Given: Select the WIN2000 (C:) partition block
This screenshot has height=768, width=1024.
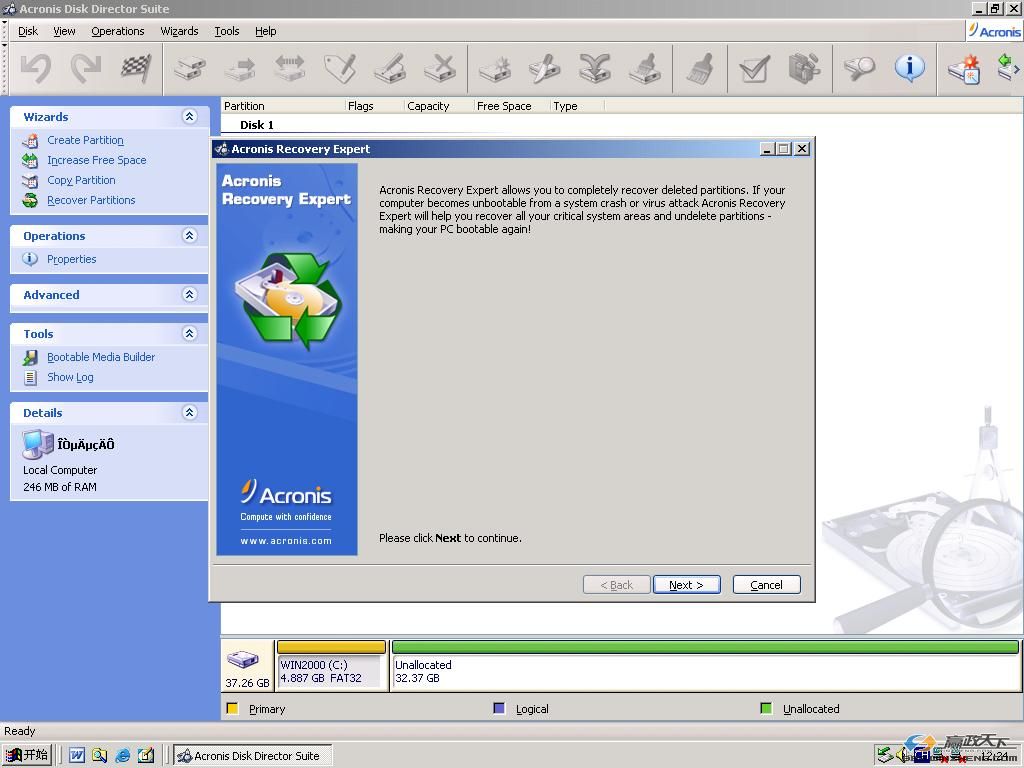Looking at the screenshot, I should 331,665.
